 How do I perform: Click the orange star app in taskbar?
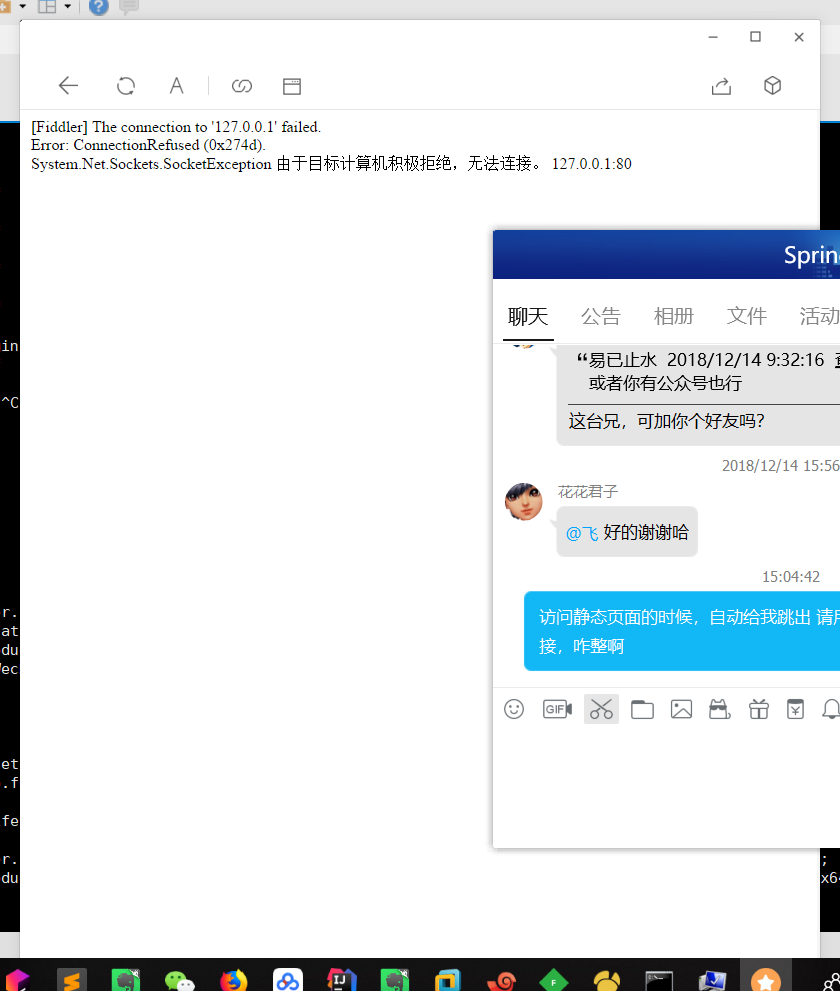[x=765, y=980]
